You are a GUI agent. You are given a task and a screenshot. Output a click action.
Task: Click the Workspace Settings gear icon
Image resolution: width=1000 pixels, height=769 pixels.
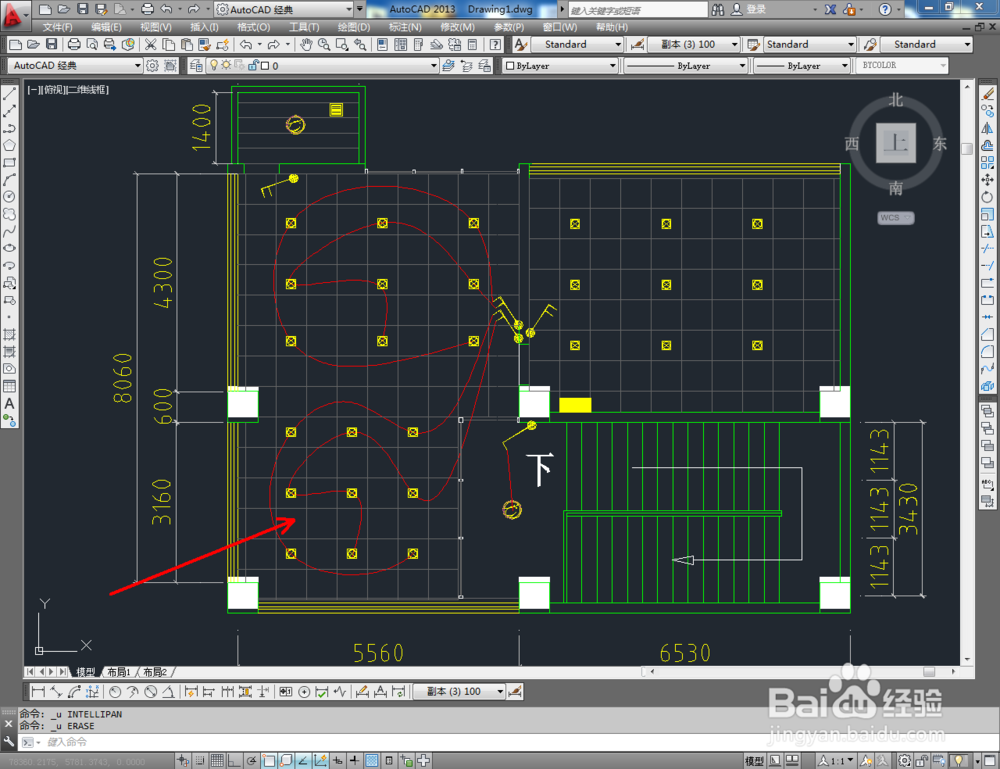point(152,65)
